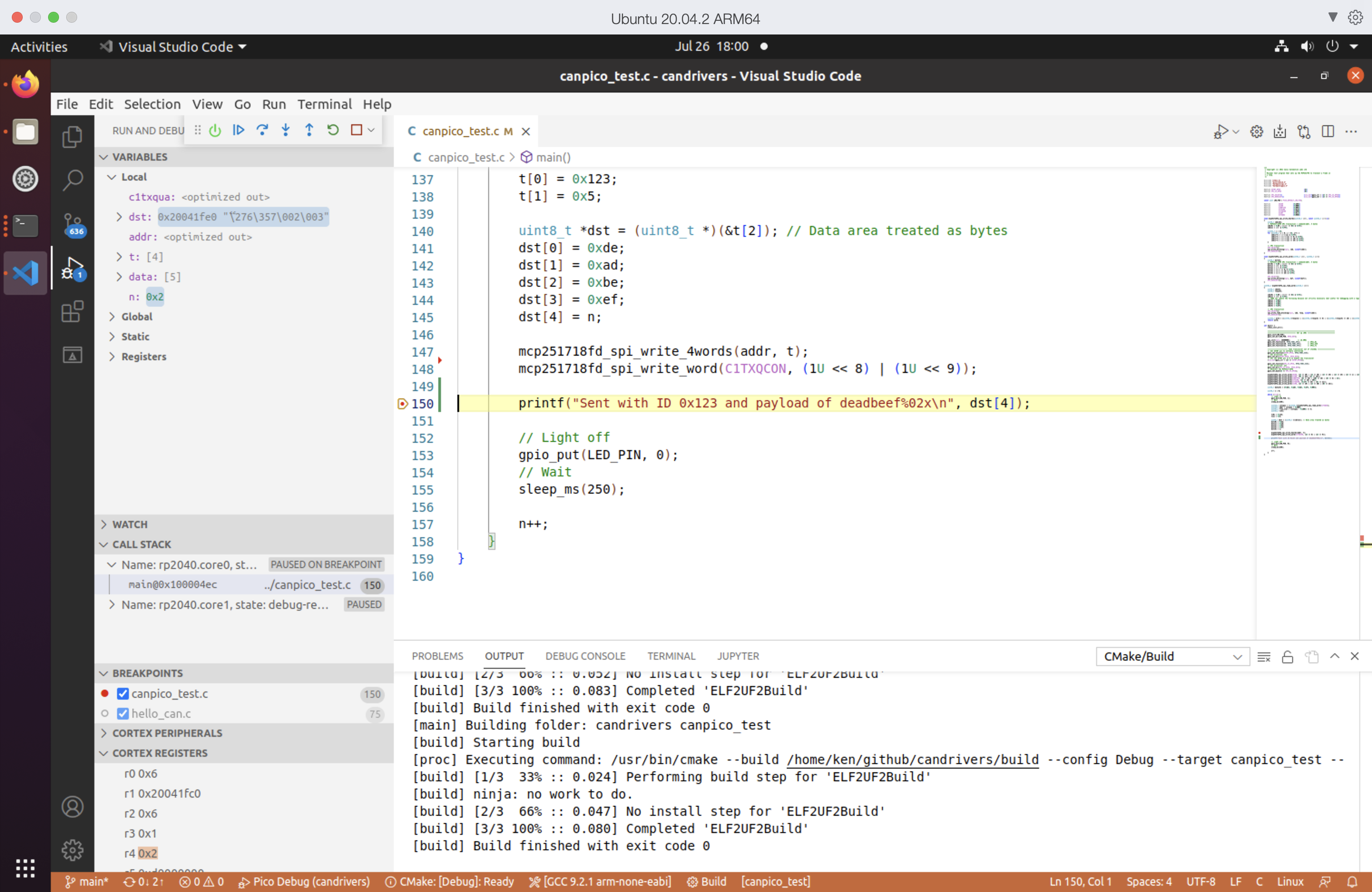Open the Search view in activity bar
1372x892 pixels.
pos(72,180)
